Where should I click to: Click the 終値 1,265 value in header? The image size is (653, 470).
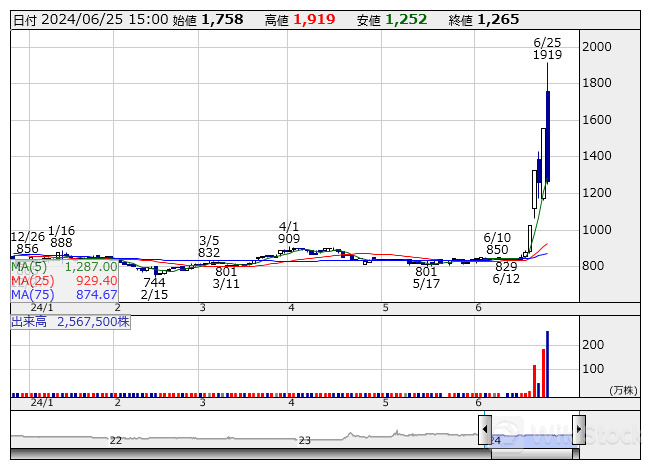pyautogui.click(x=498, y=19)
